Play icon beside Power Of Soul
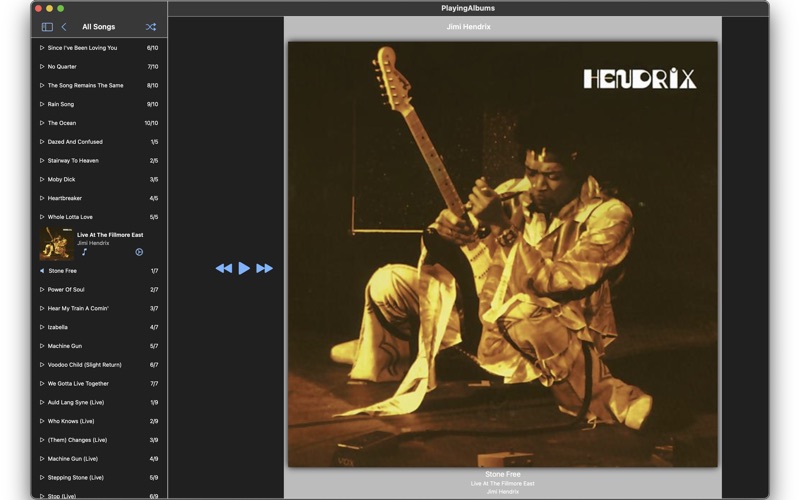Image resolution: width=800 pixels, height=500 pixels. (42, 290)
